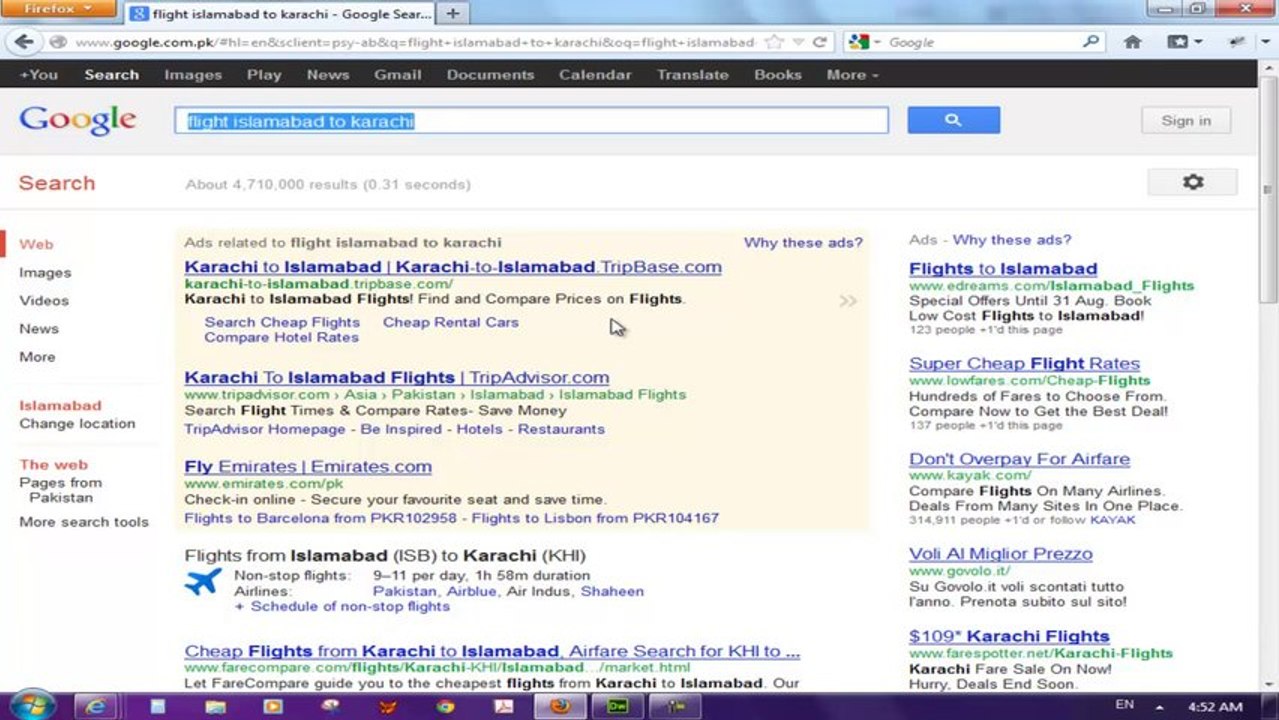Go back using the browser back arrow
The image size is (1279, 720).
click(x=23, y=42)
